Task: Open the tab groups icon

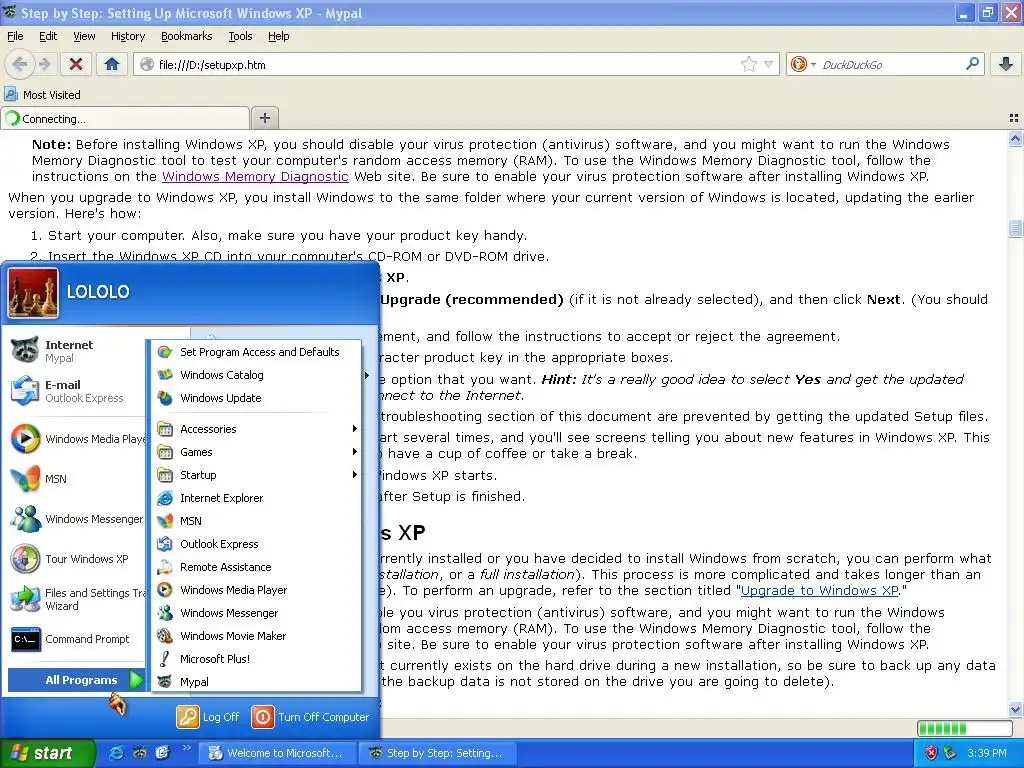Action: (1014, 118)
